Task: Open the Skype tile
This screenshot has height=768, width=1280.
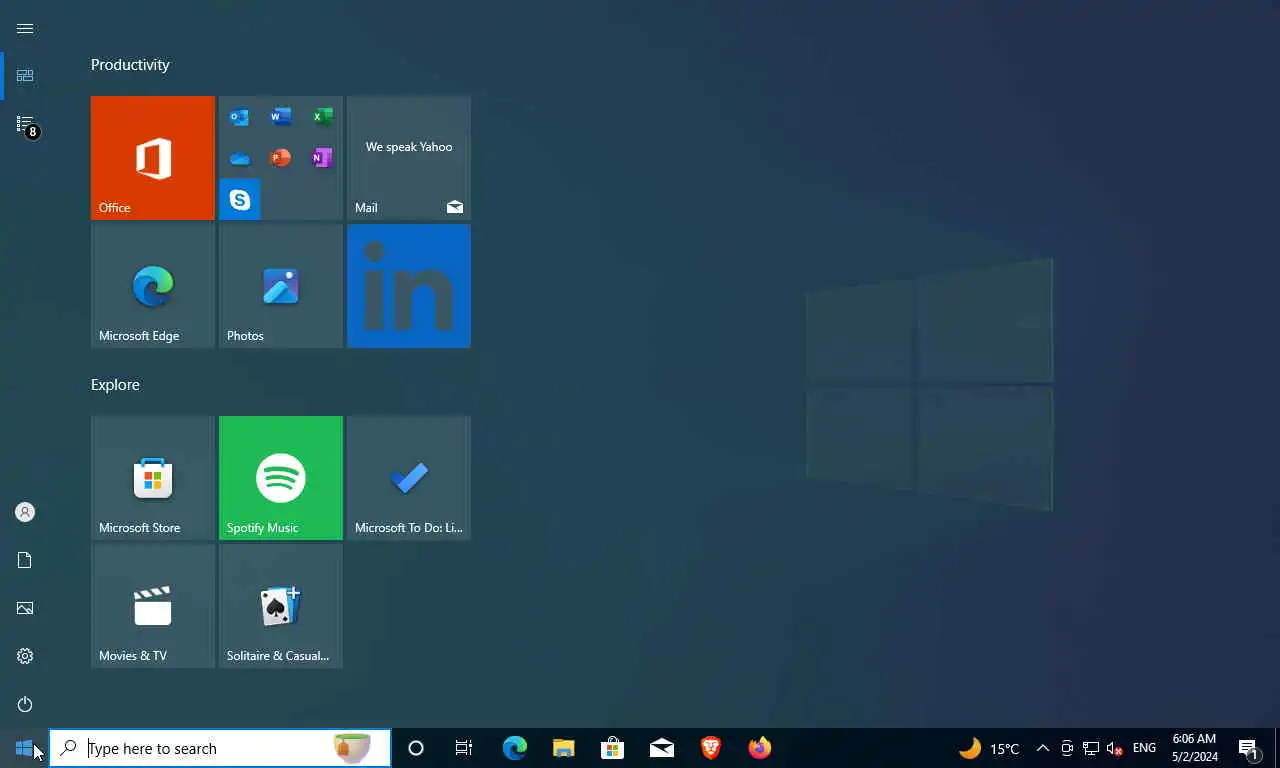Action: pos(239,199)
